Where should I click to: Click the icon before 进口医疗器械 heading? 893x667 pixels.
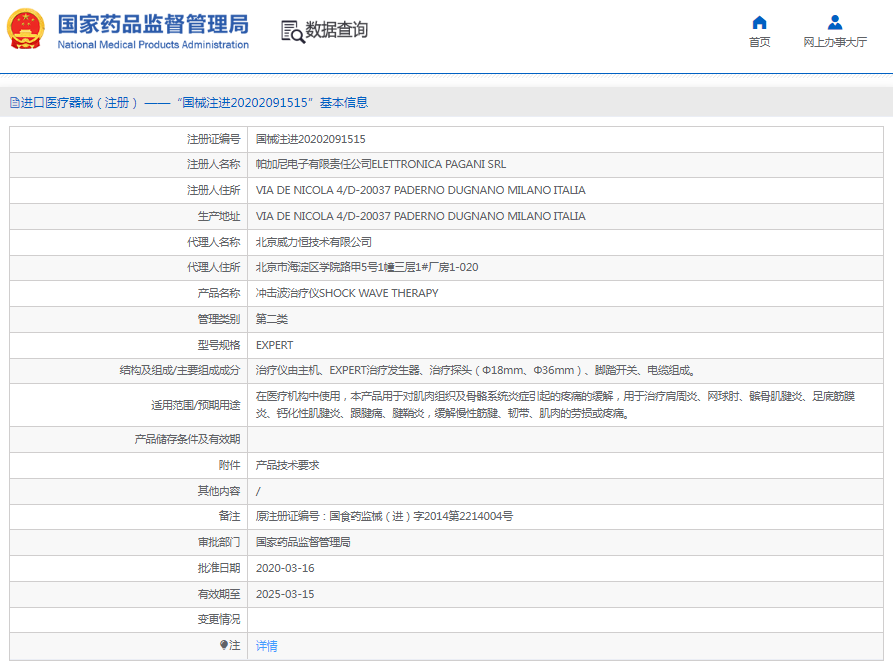(14, 102)
